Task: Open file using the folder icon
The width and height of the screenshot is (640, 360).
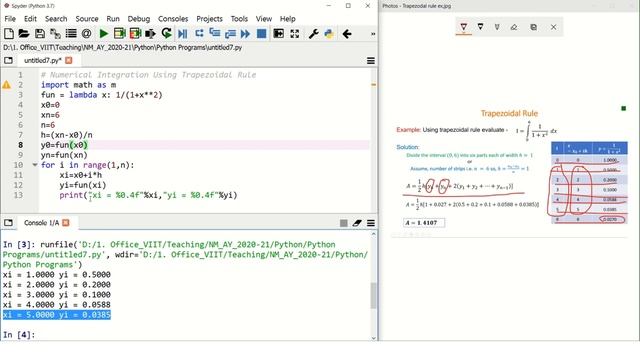Action: (x=24, y=33)
